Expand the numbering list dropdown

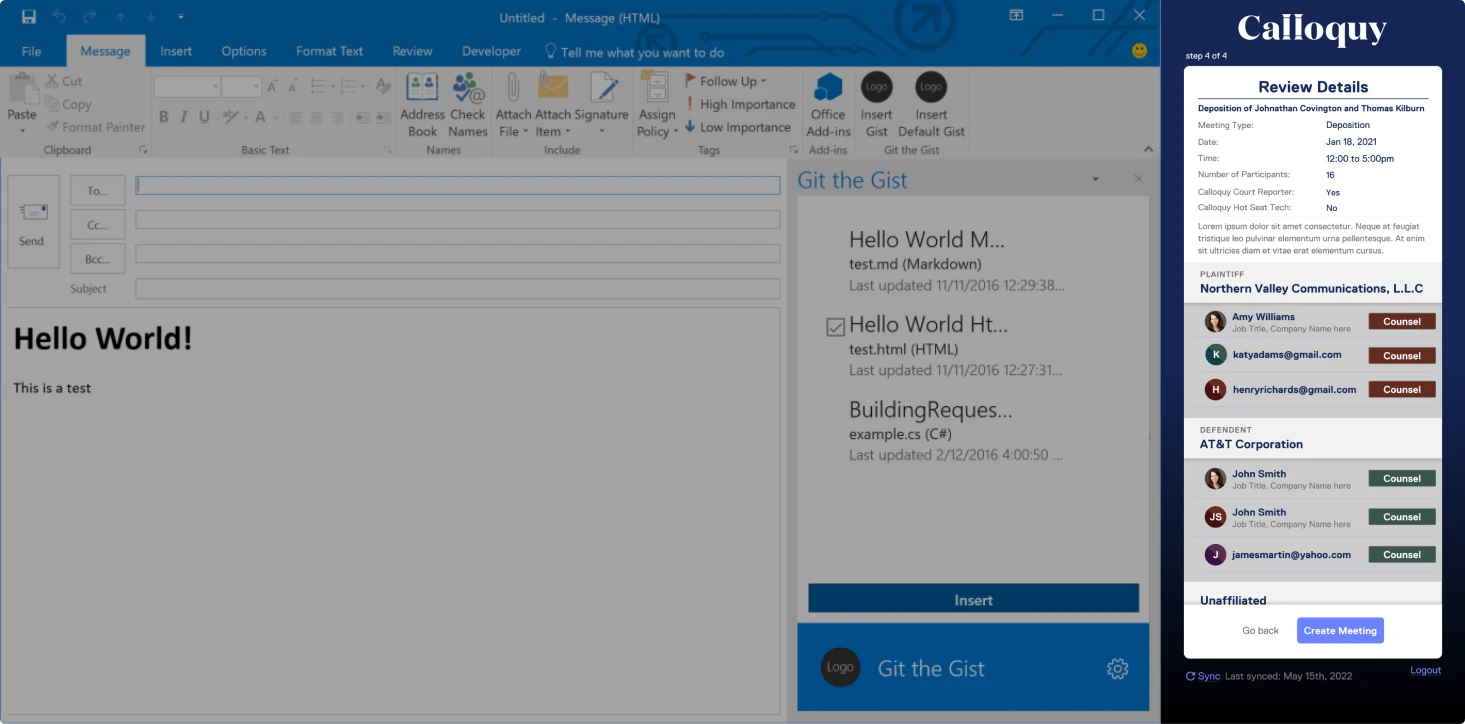click(364, 87)
